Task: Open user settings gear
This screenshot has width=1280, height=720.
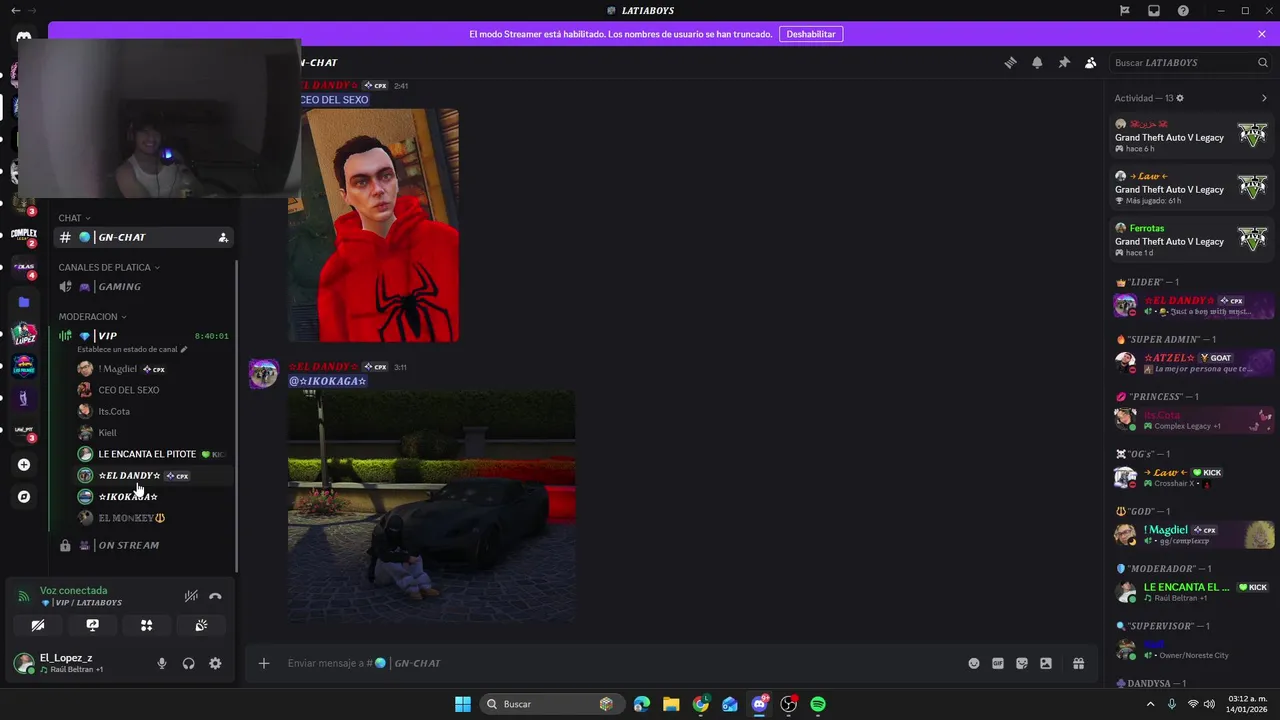Action: point(215,663)
